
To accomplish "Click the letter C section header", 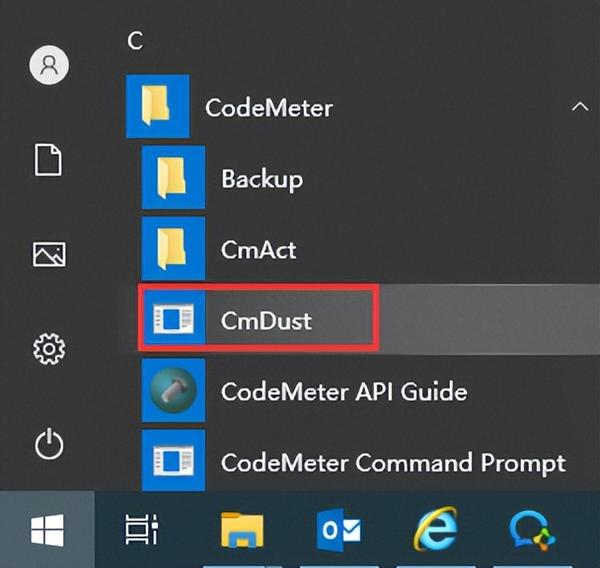I will [x=135, y=41].
